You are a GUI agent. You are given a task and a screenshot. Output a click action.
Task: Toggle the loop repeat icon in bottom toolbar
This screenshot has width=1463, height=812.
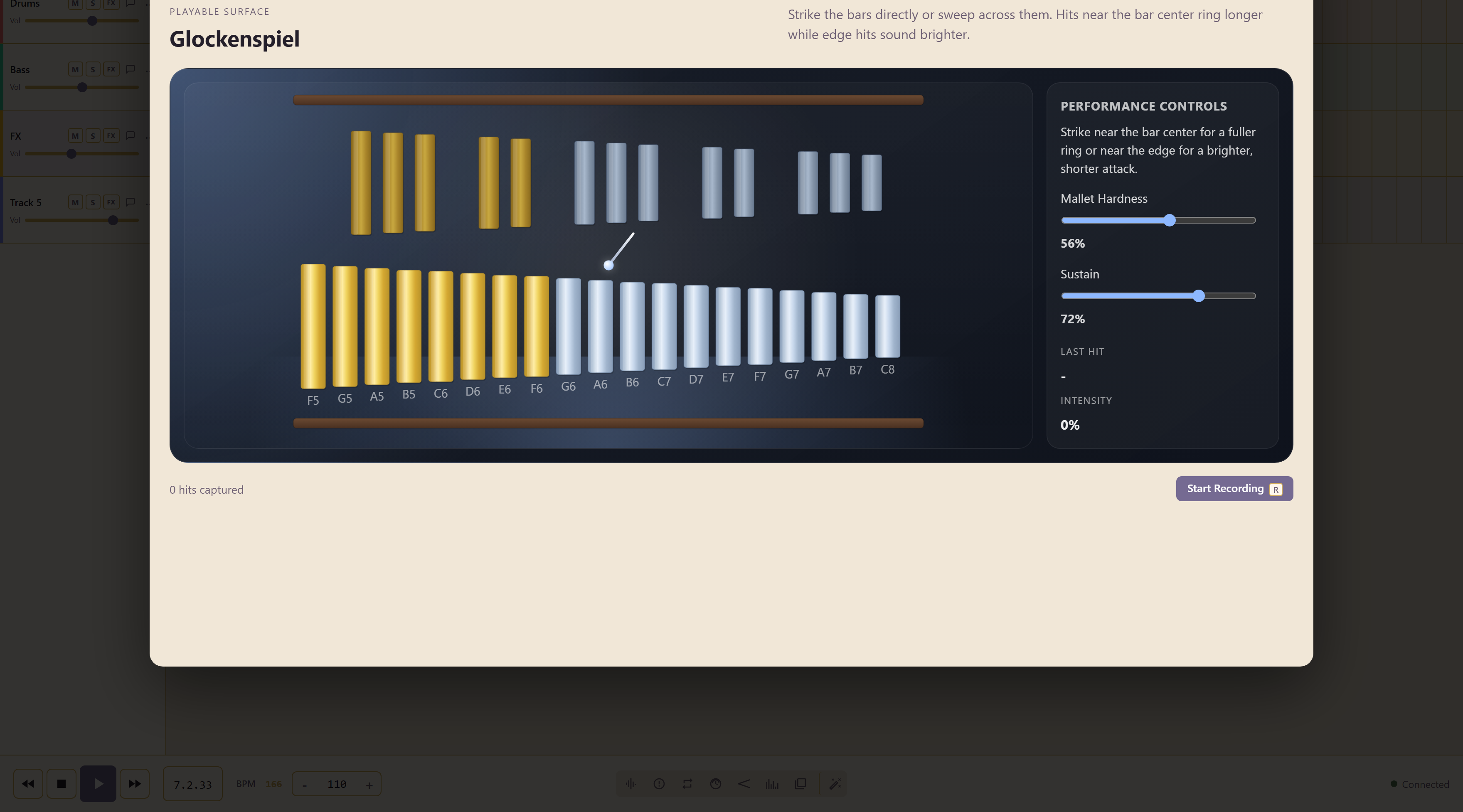687,784
